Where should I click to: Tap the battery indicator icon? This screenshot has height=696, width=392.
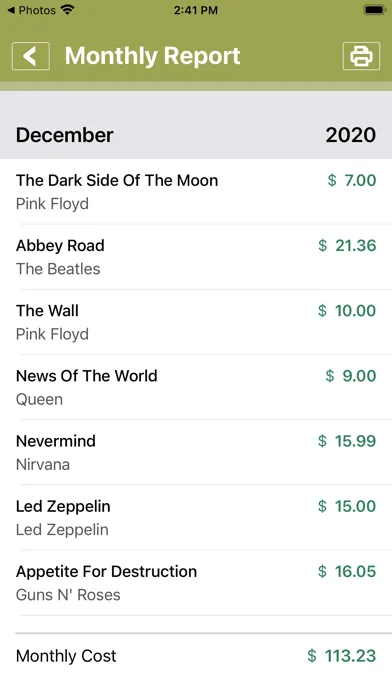coord(374,10)
